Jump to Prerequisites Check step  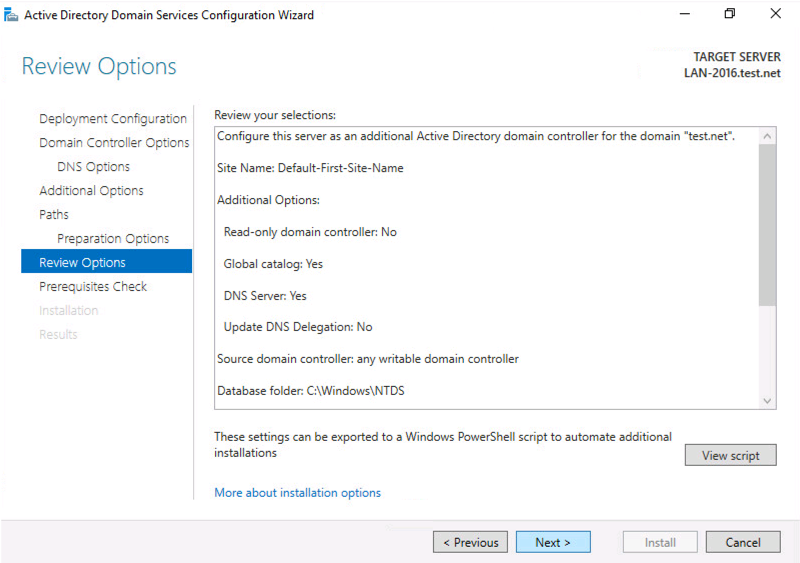pyautogui.click(x=93, y=286)
